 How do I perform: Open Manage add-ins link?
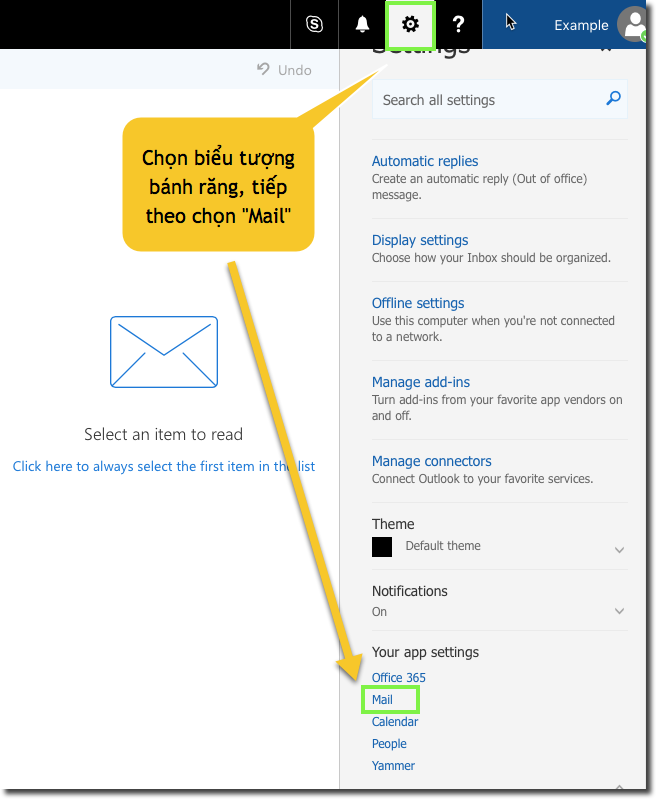(x=421, y=382)
